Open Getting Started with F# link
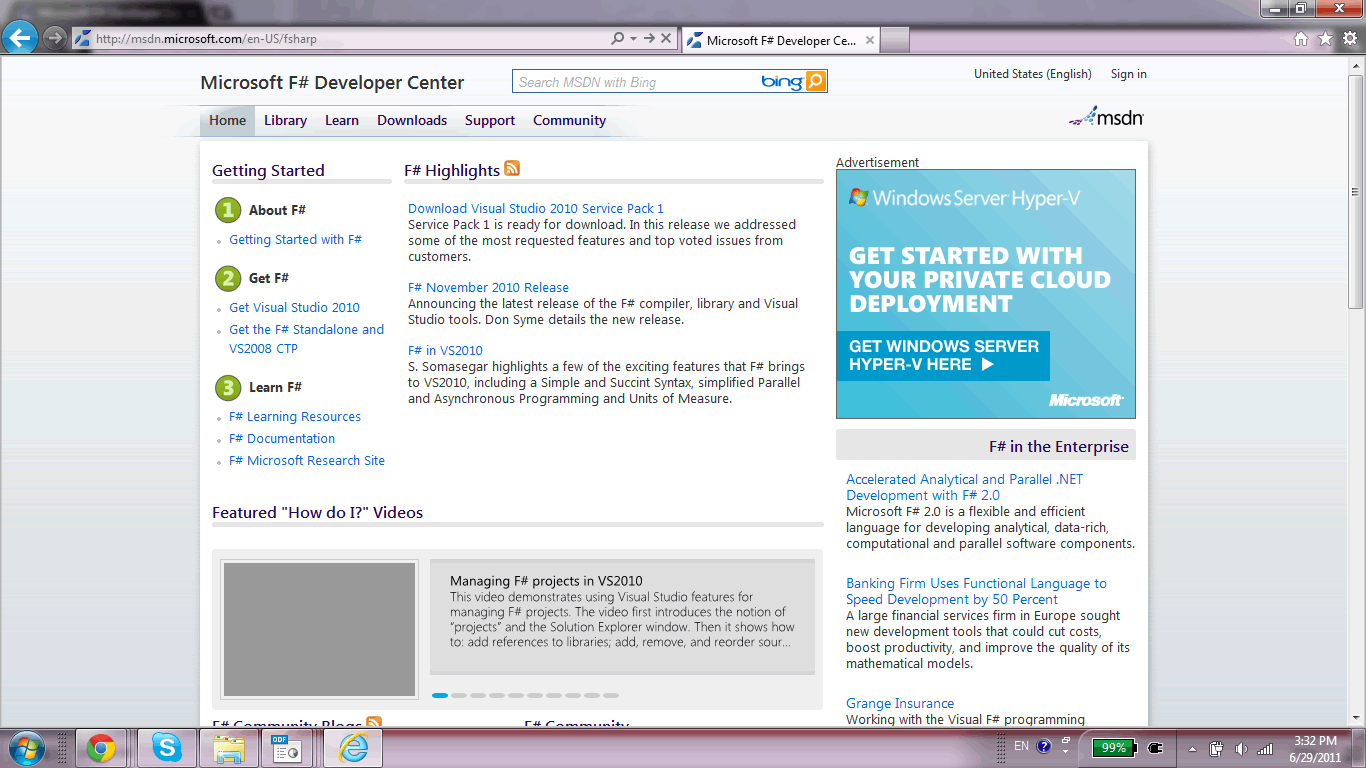The image size is (1366, 768). click(295, 240)
